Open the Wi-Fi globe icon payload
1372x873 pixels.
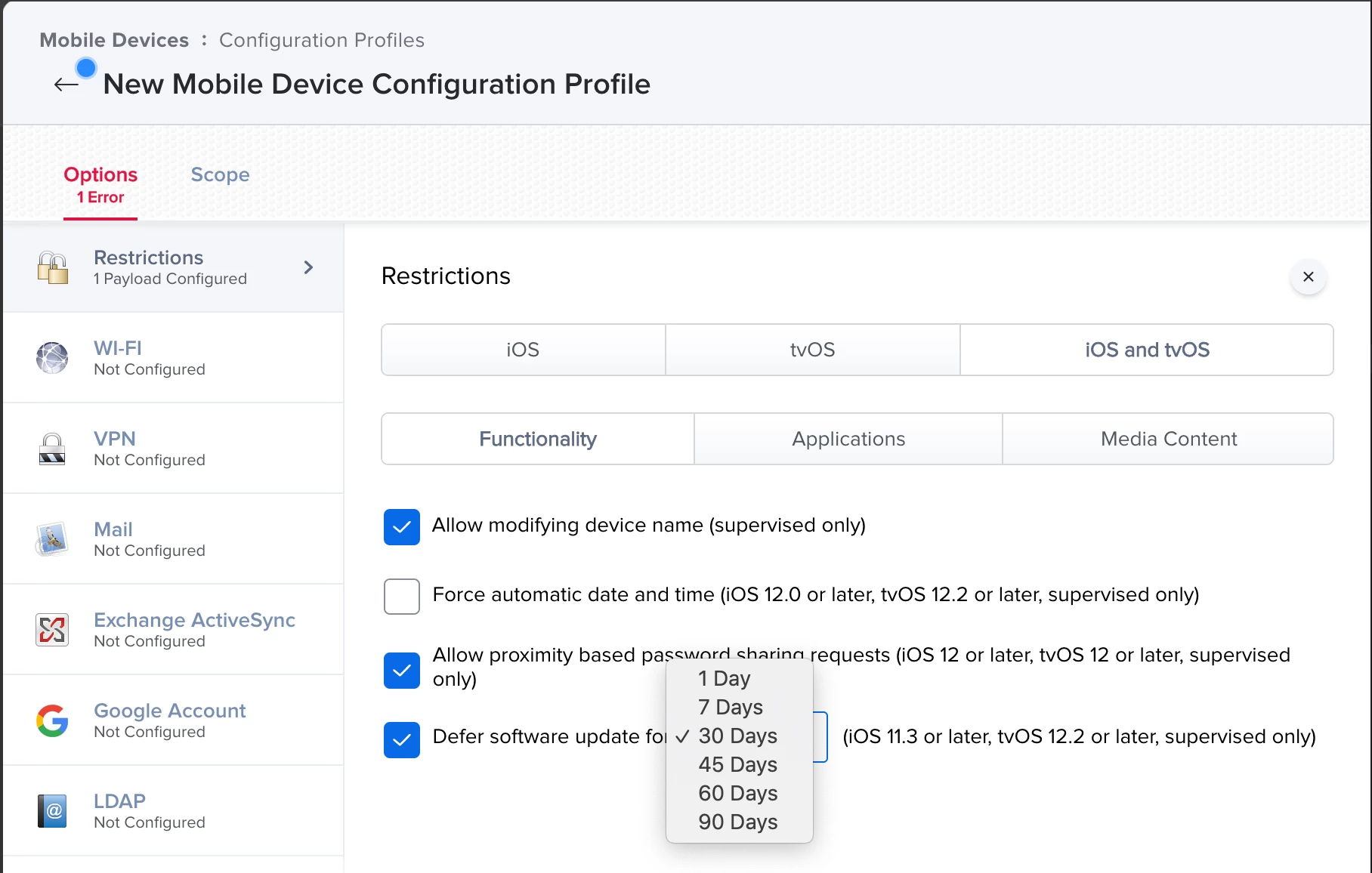52,358
